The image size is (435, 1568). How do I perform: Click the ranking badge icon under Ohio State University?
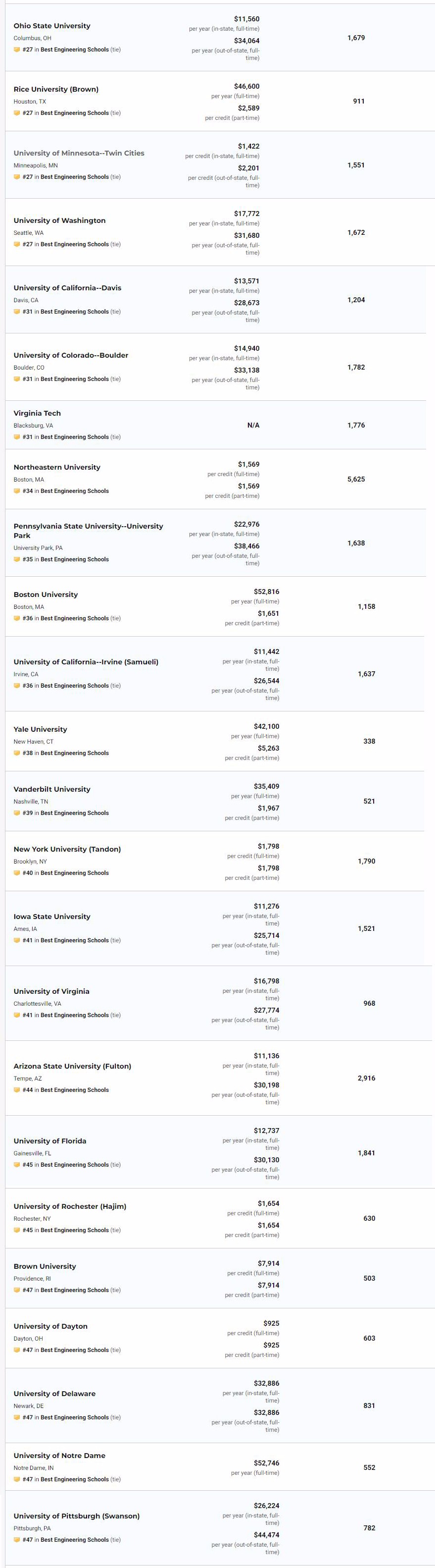(17, 50)
